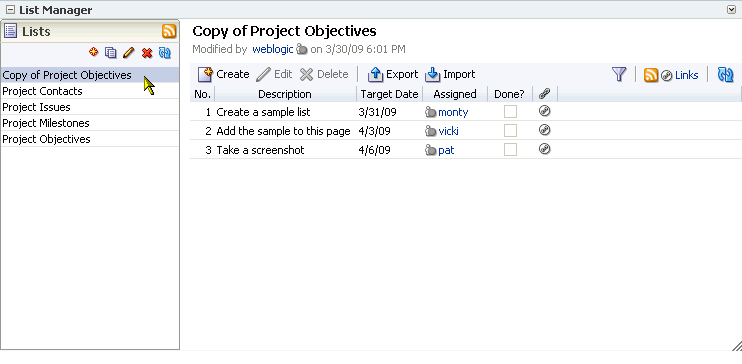Sort by Assigned column header

[x=455, y=94]
